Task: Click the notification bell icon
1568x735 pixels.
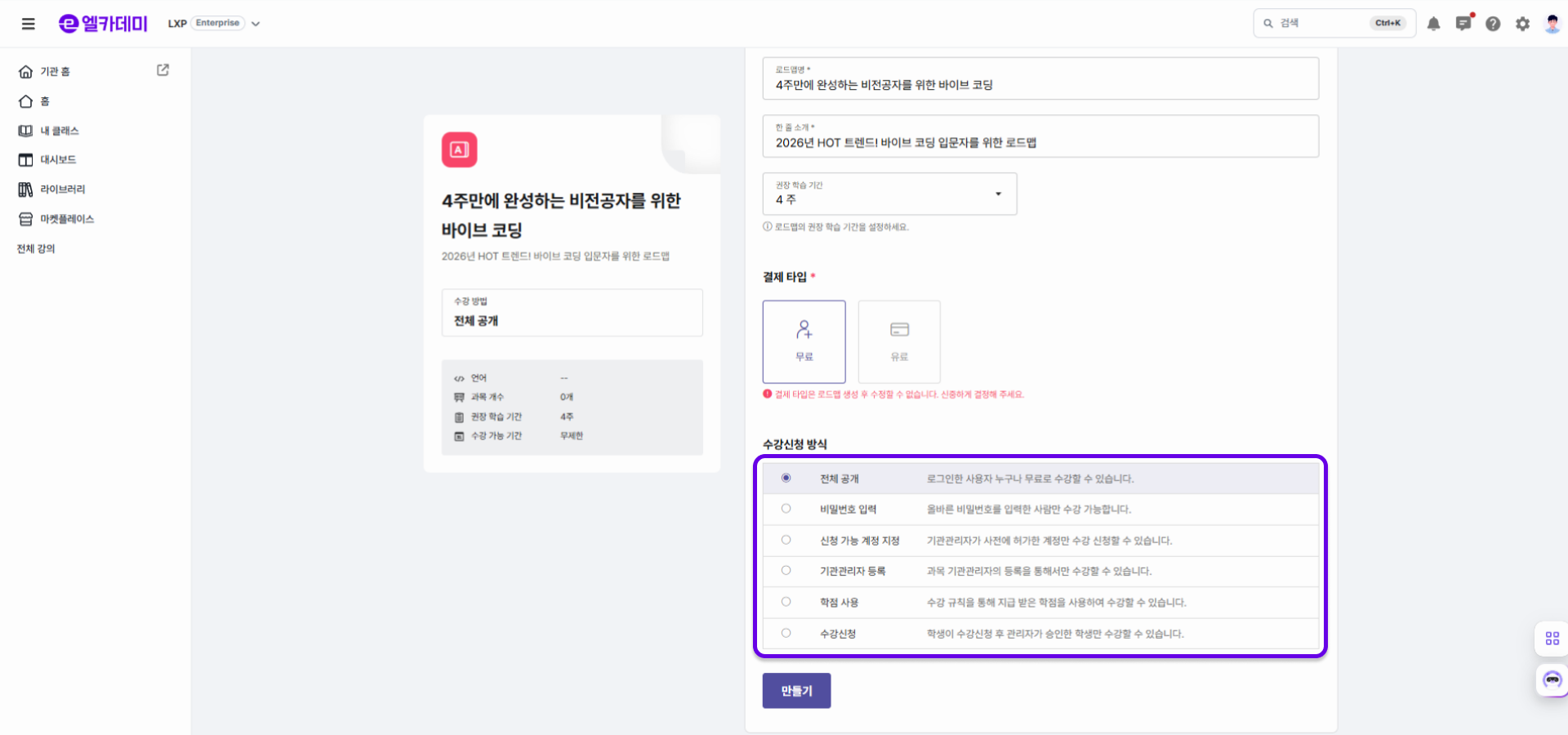Action: coord(1433,24)
